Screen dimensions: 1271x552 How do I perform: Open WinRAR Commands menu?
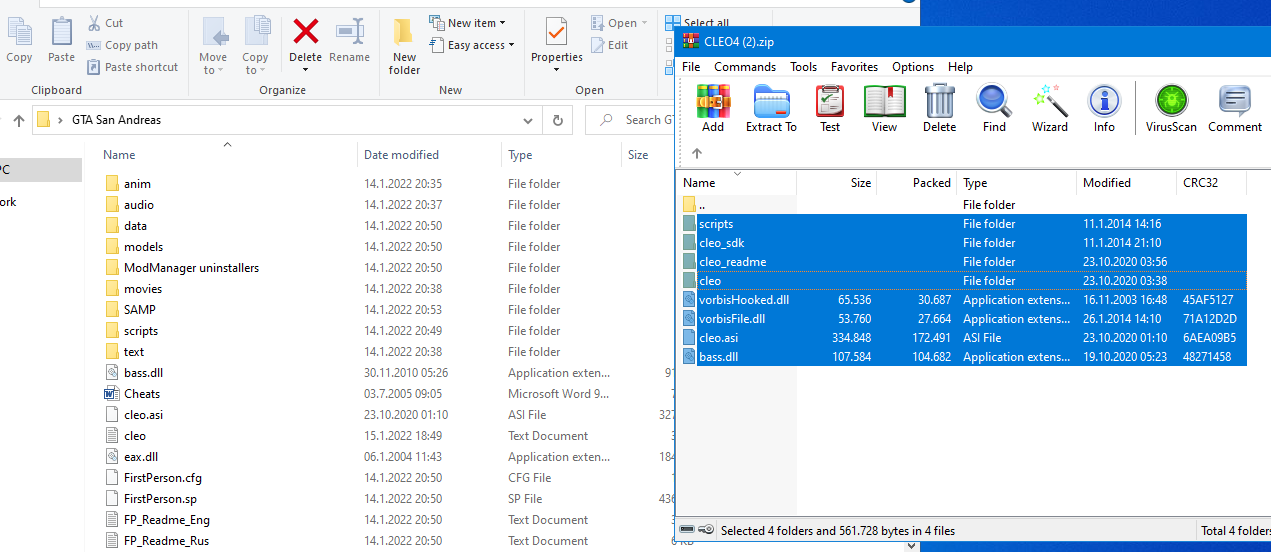[x=745, y=67]
